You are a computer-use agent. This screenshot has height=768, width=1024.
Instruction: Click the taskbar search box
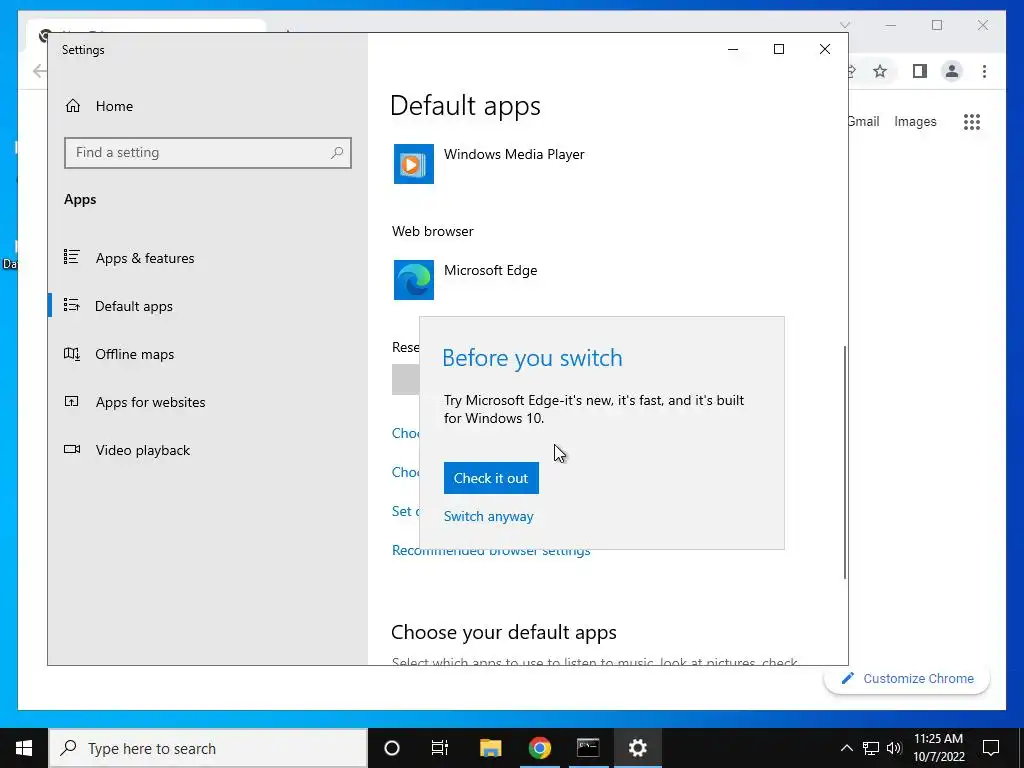tap(208, 748)
